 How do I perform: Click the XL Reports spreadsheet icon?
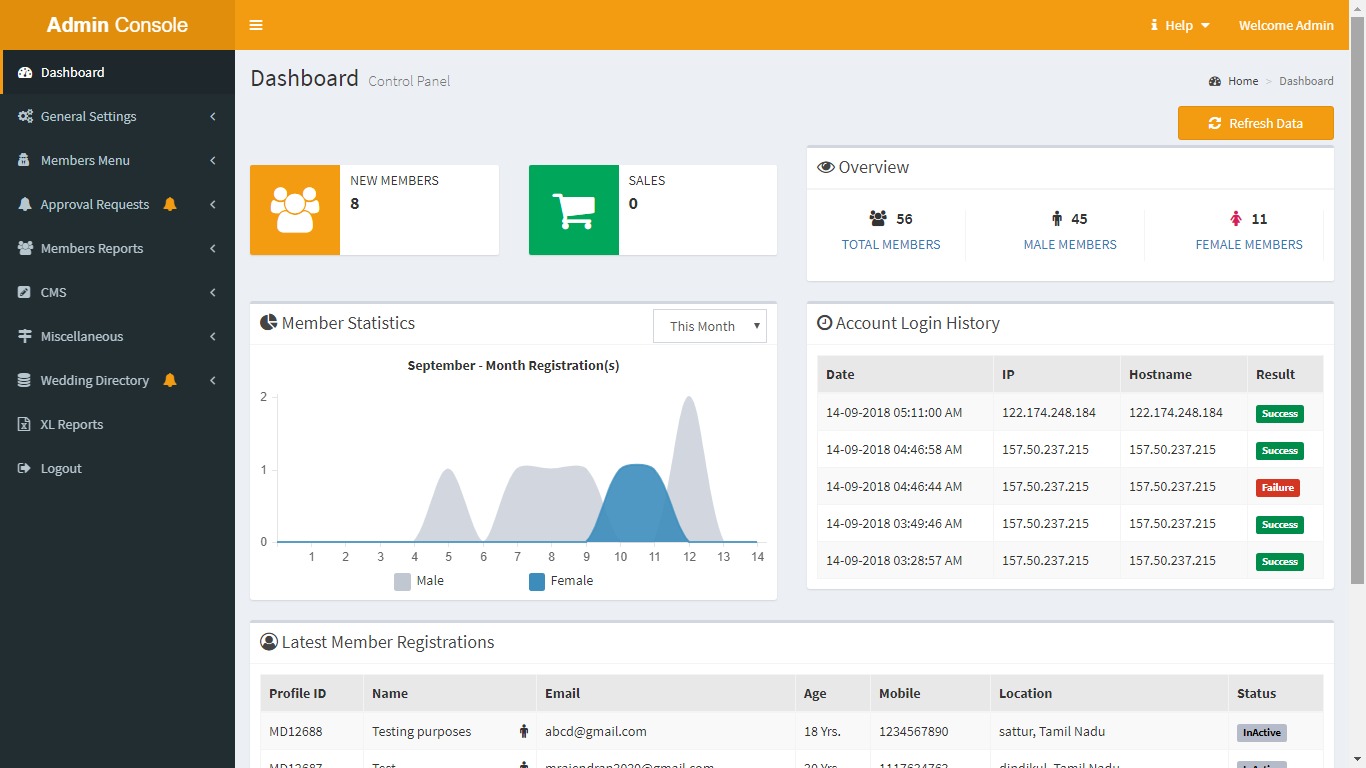coord(25,424)
